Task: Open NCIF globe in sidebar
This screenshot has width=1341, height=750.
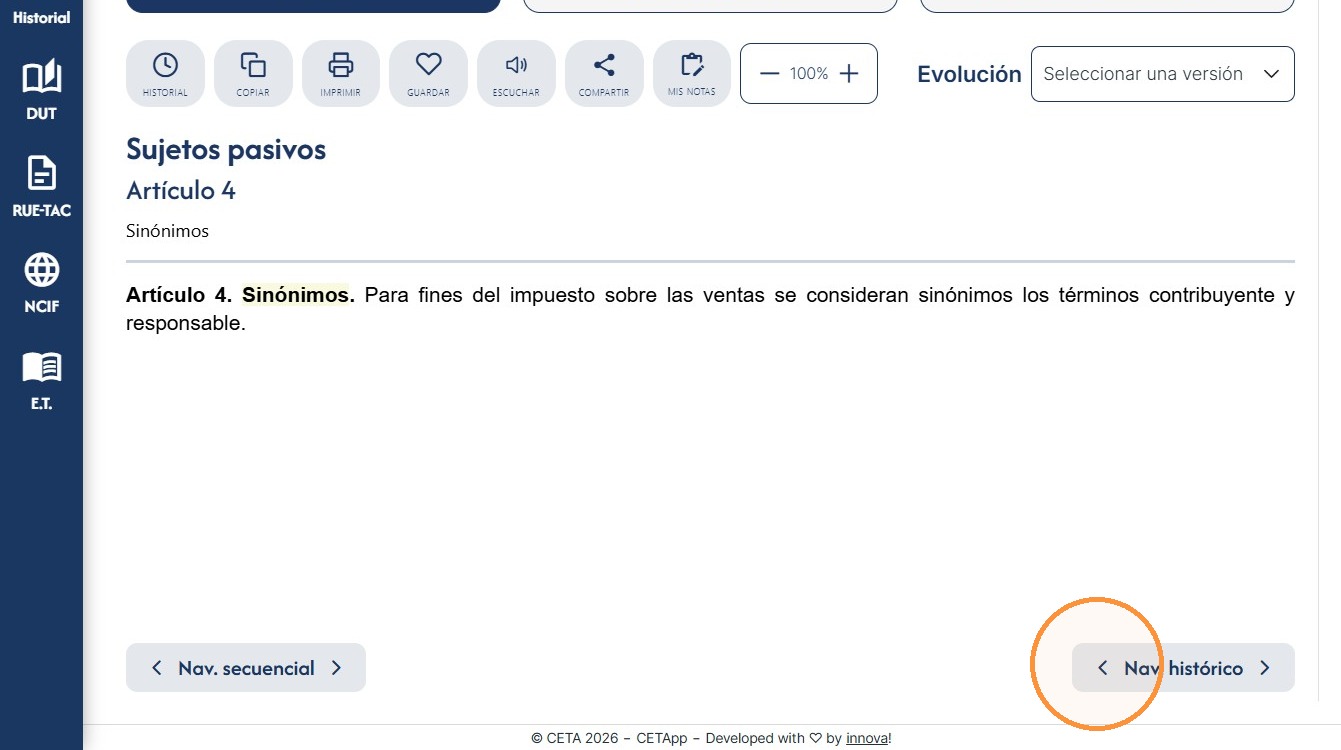Action: [x=41, y=283]
